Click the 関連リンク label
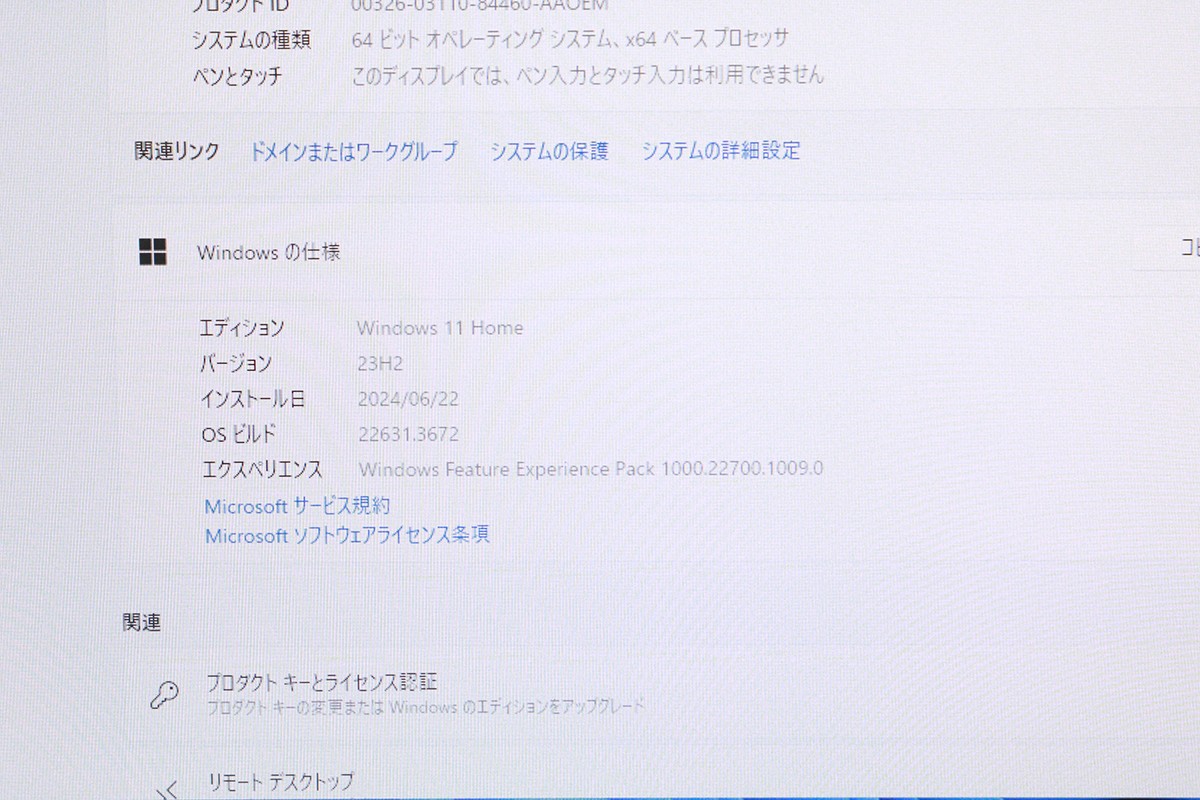Viewport: 1200px width, 800px height. [x=175, y=151]
